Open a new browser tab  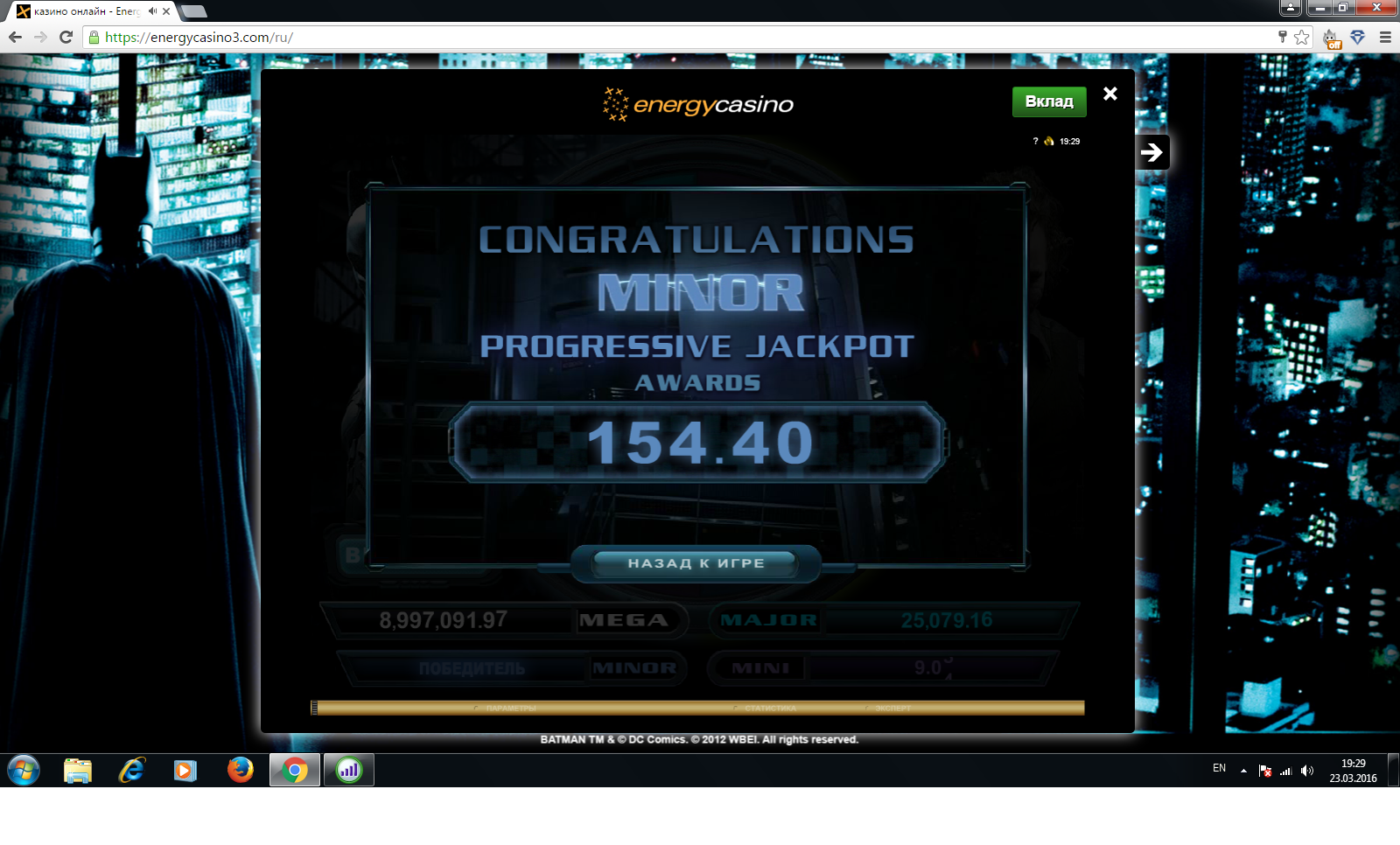pyautogui.click(x=193, y=11)
